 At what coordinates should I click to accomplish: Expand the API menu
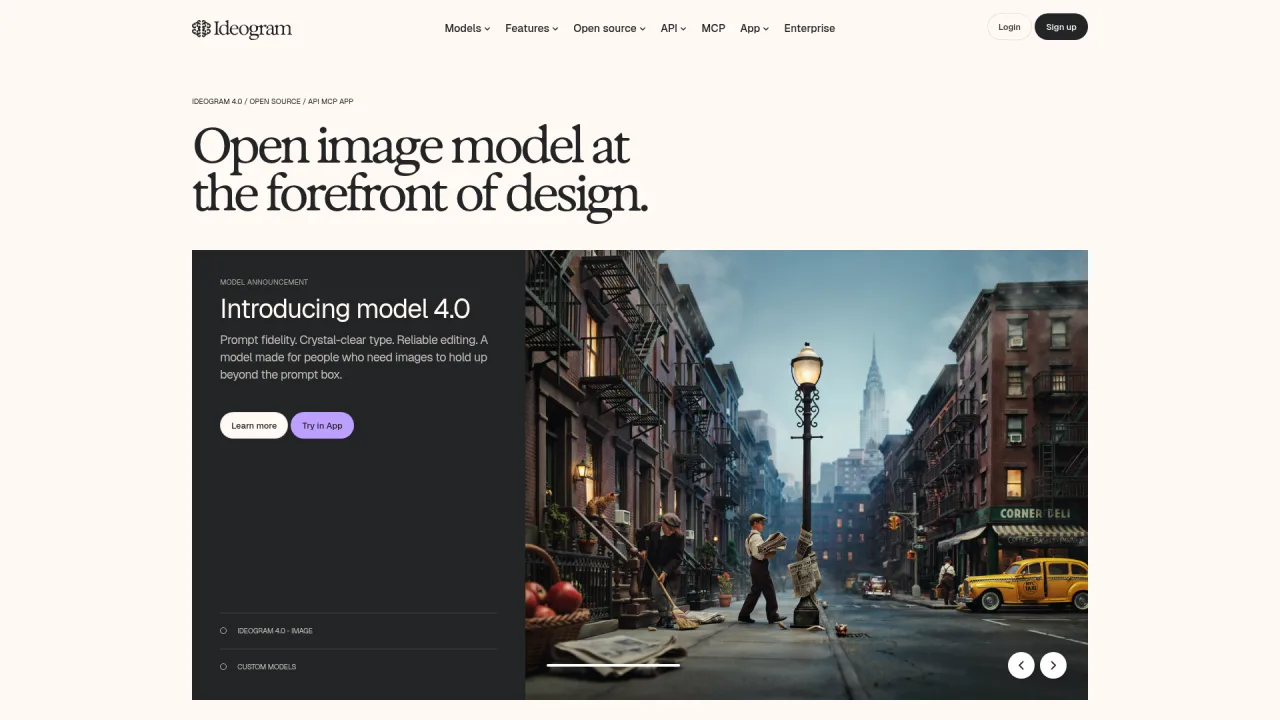[673, 28]
